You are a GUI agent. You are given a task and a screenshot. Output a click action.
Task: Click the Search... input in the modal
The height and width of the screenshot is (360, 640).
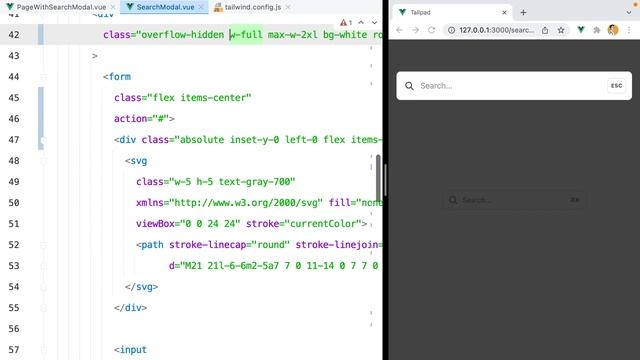coord(512,86)
